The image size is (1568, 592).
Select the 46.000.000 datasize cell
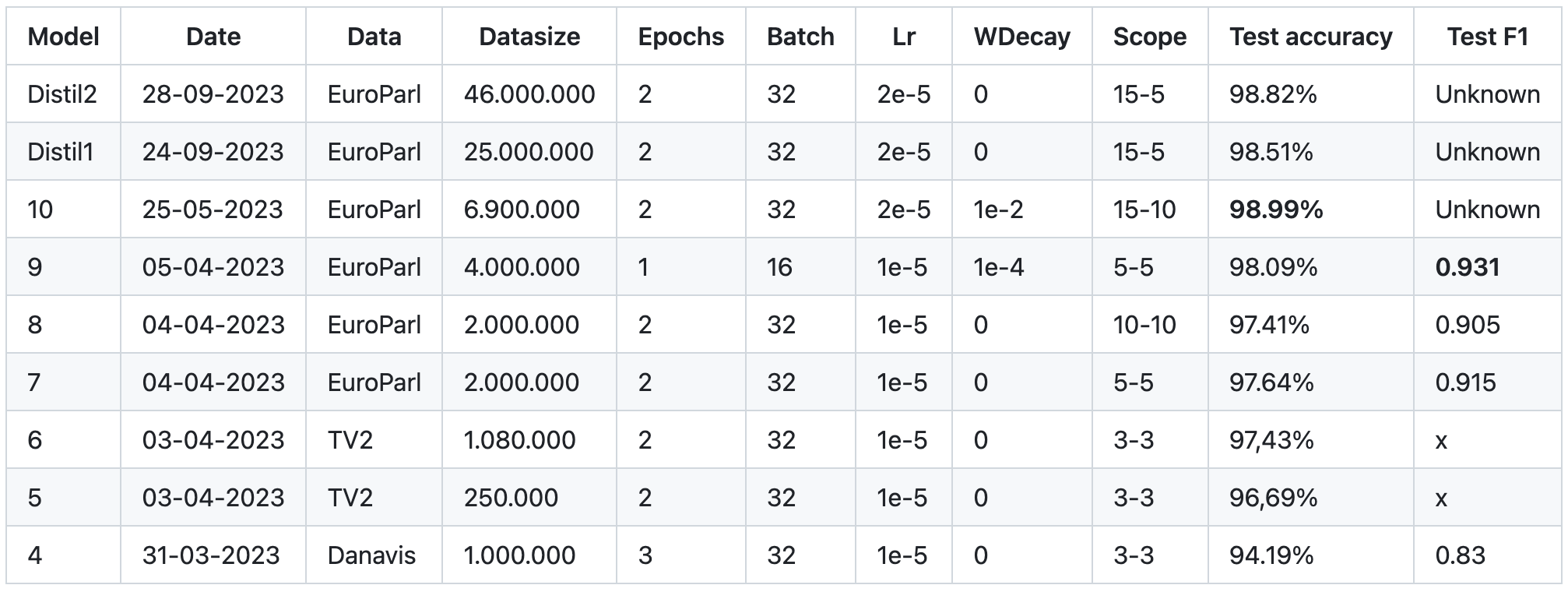tap(529, 94)
